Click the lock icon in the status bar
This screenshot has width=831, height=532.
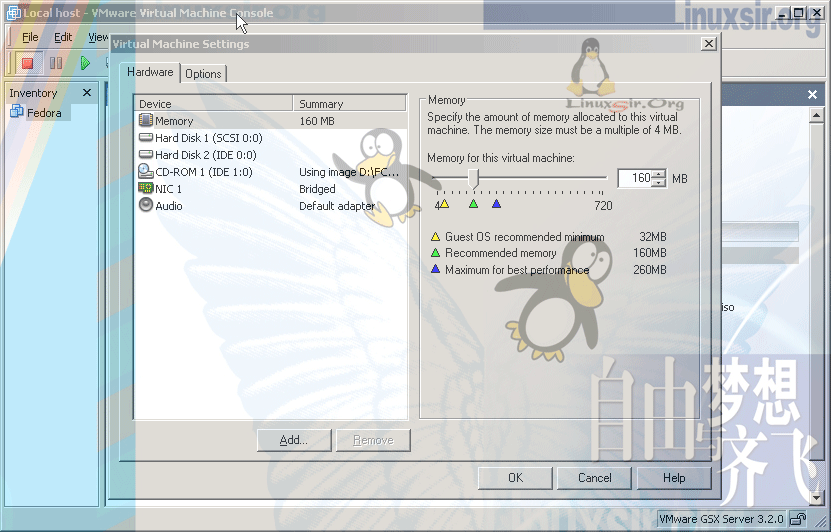[x=798, y=518]
